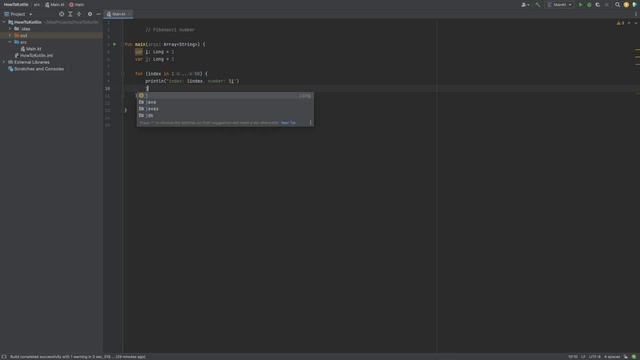Image resolution: width=640 pixels, height=360 pixels.
Task: Go to next highlighted problem down arrow
Action: (x=636, y=23)
